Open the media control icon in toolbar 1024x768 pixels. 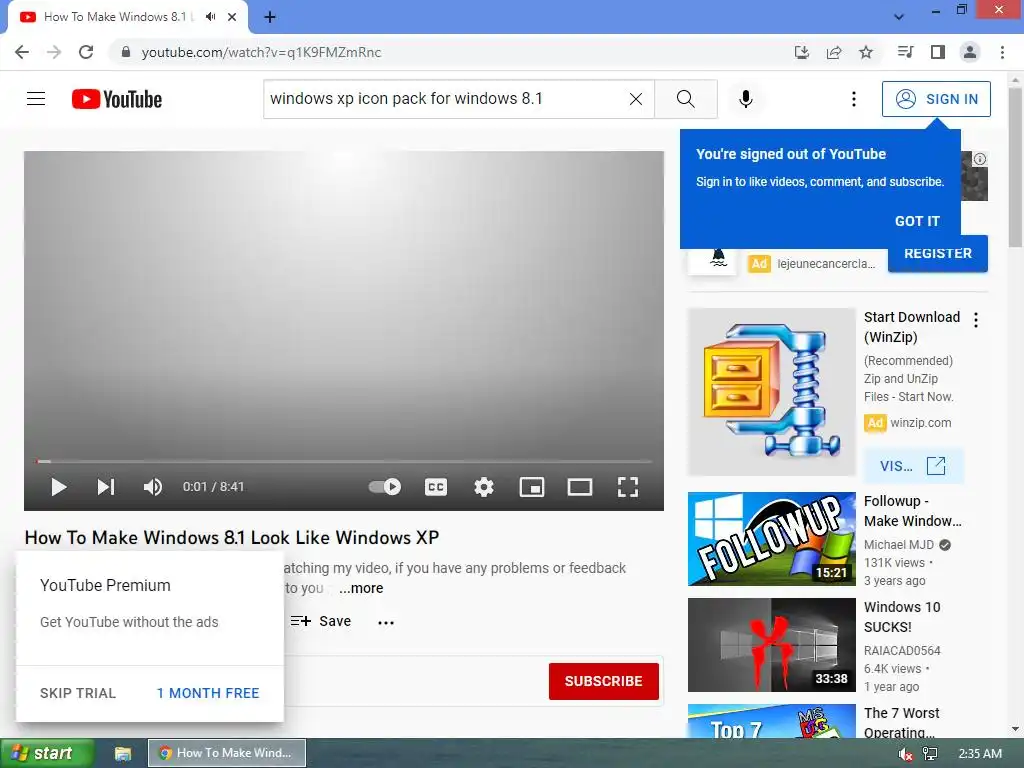click(905, 52)
